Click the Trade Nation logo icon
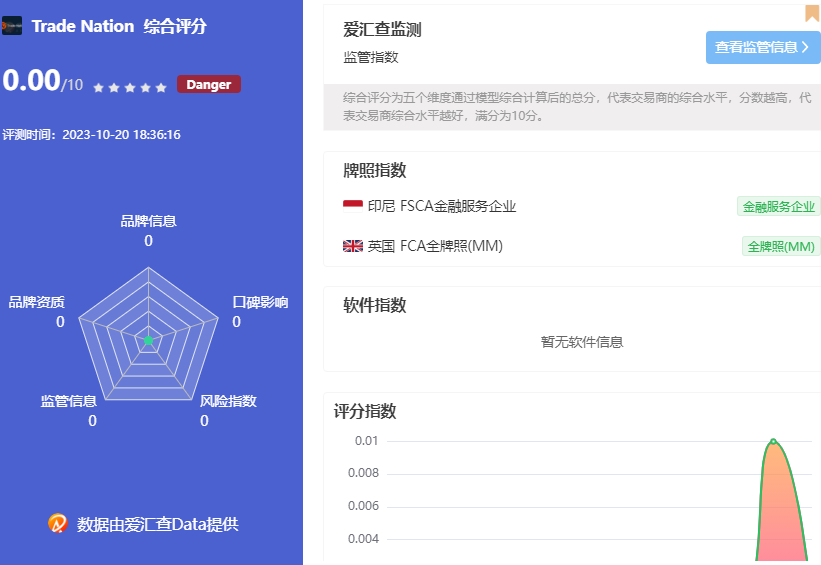Viewport: 821px width, 565px height. pyautogui.click(x=12, y=26)
